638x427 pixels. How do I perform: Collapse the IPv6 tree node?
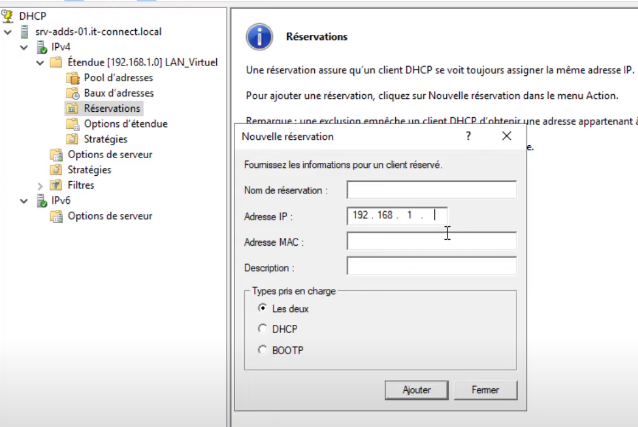pos(24,201)
